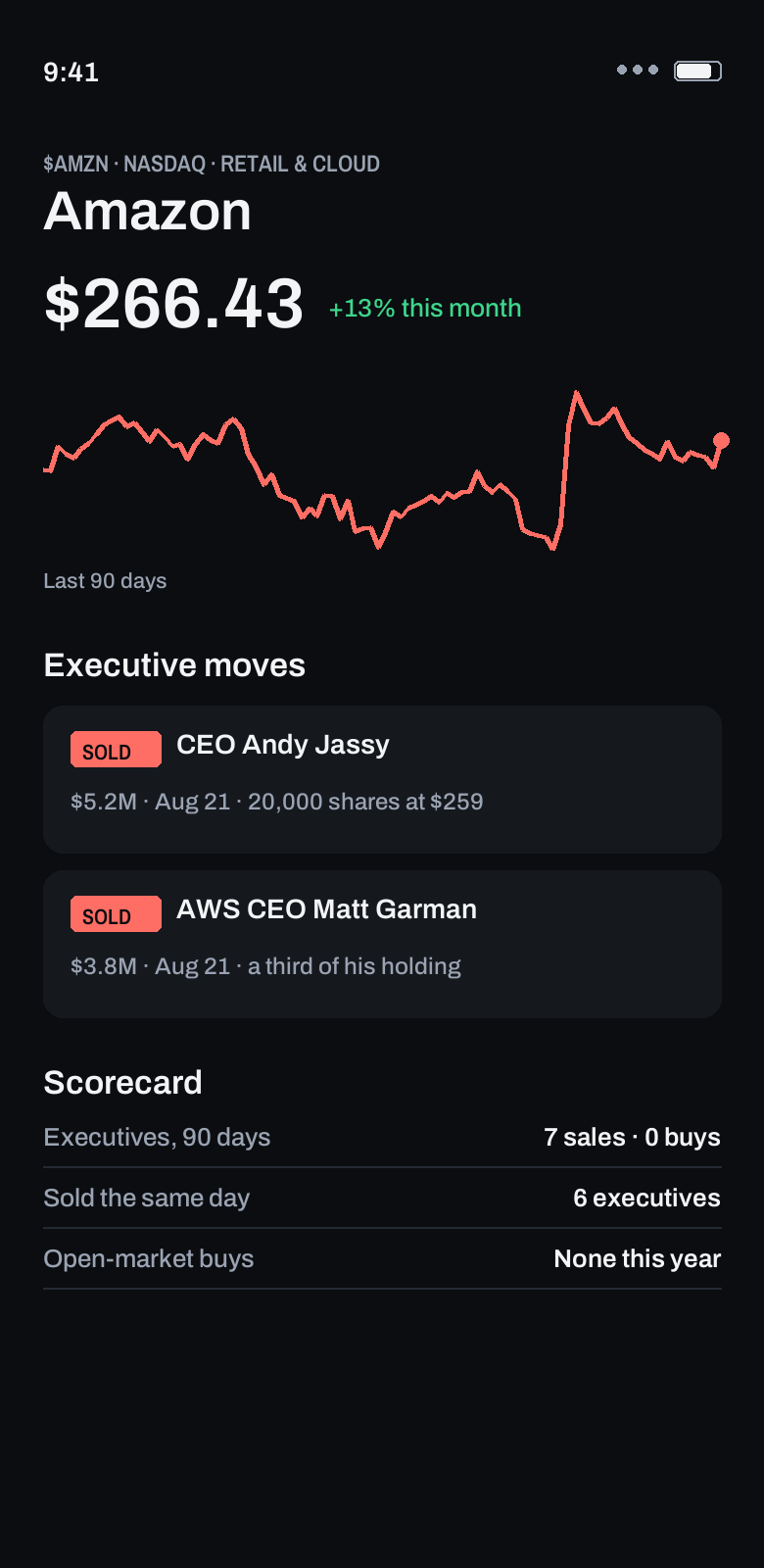The height and width of the screenshot is (1568, 764).
Task: Open the AWS CEO Matt Garman sale card
Action: (x=382, y=944)
